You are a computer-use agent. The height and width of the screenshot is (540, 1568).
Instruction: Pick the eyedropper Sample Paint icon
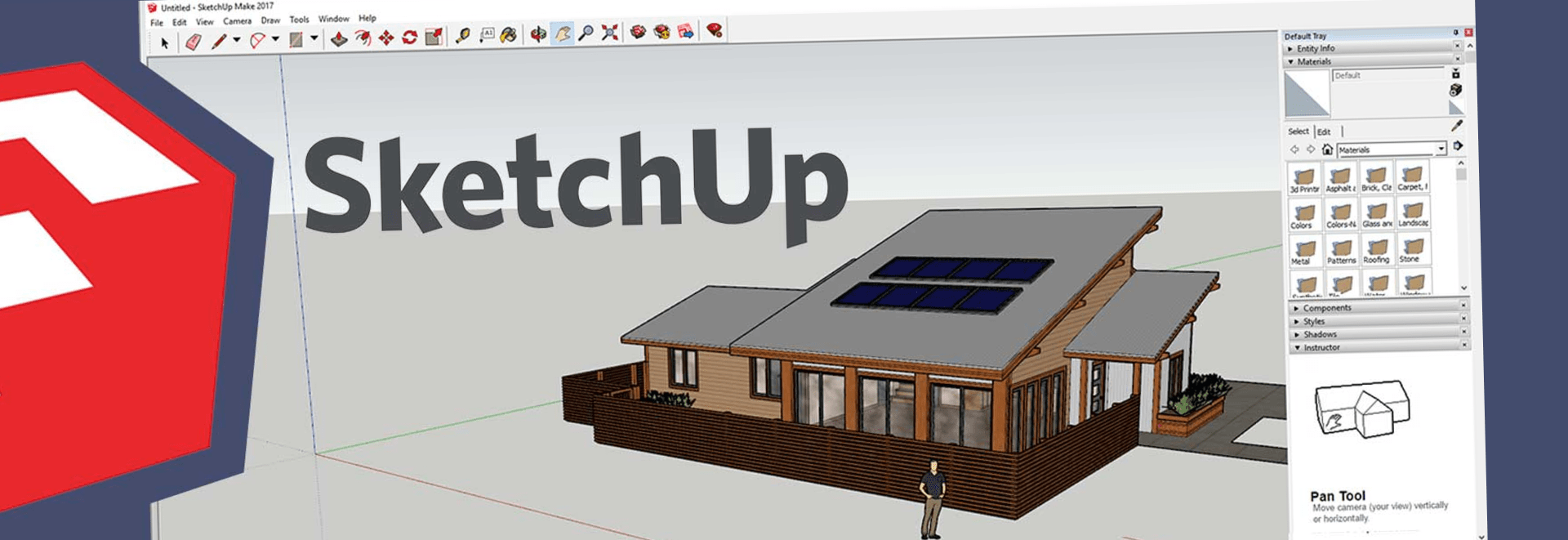pos(1456,126)
